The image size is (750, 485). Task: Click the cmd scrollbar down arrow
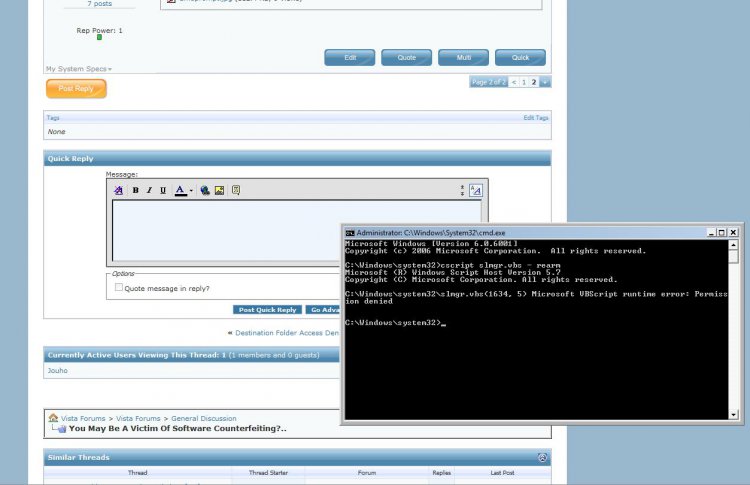733,415
